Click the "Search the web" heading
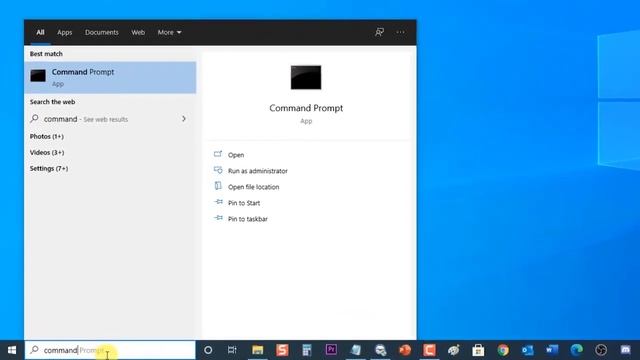Image resolution: width=640 pixels, height=360 pixels. click(52, 102)
